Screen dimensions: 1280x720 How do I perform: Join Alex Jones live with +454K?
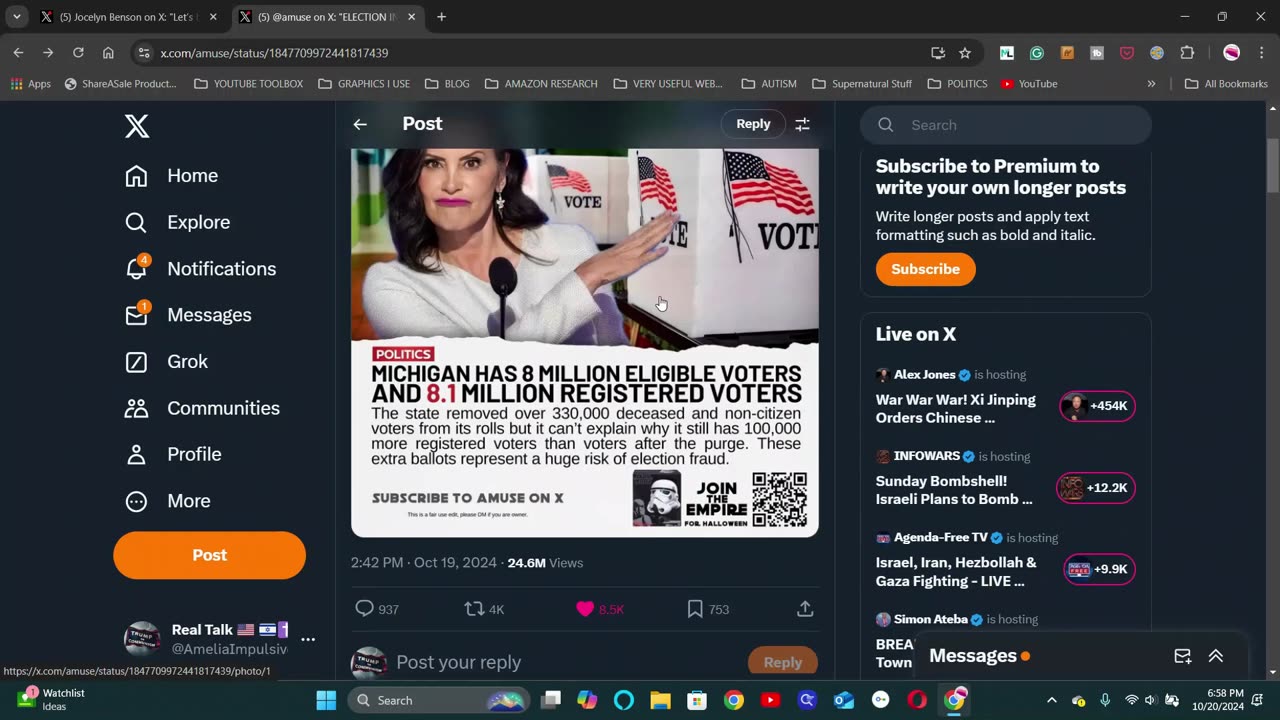[1097, 406]
